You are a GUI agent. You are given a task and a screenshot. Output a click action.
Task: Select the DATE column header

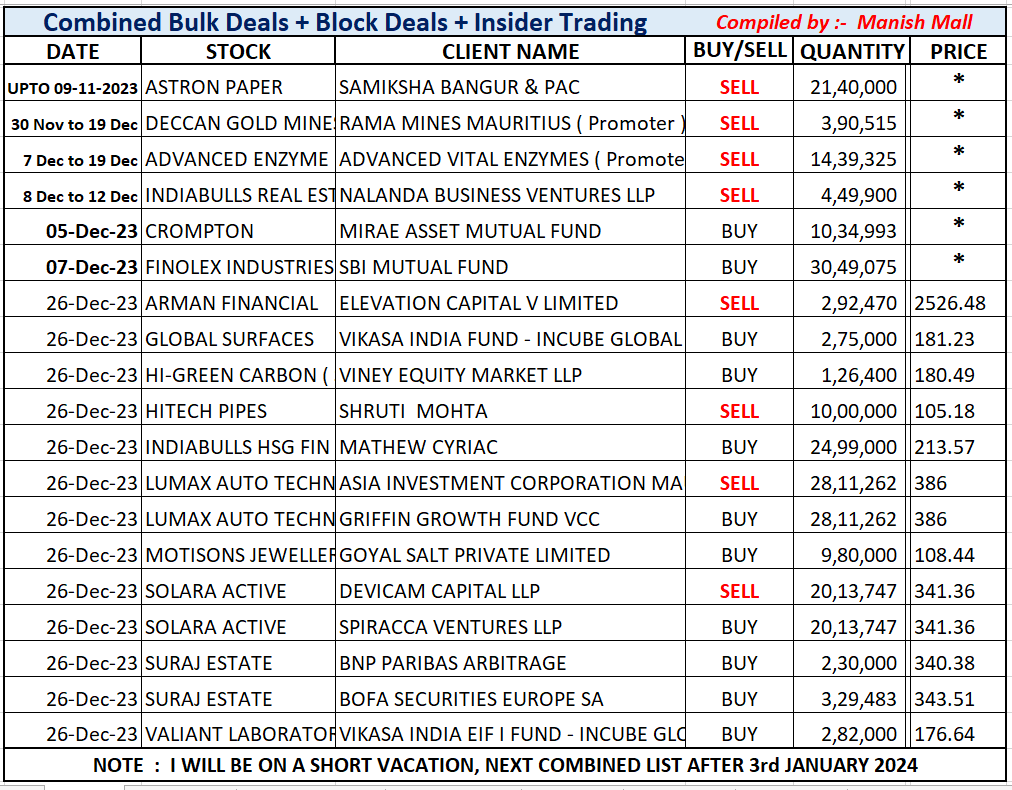pos(72,51)
